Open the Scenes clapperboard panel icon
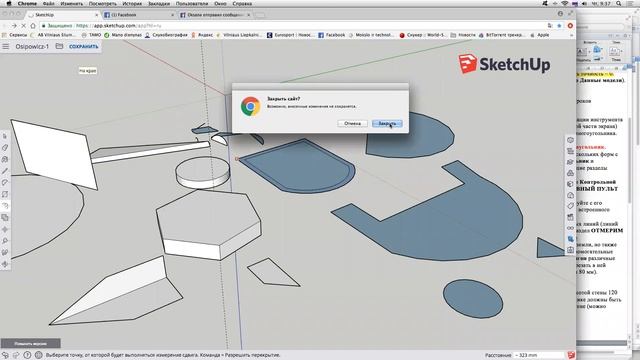Screen dimensions: 640x360 570,217
